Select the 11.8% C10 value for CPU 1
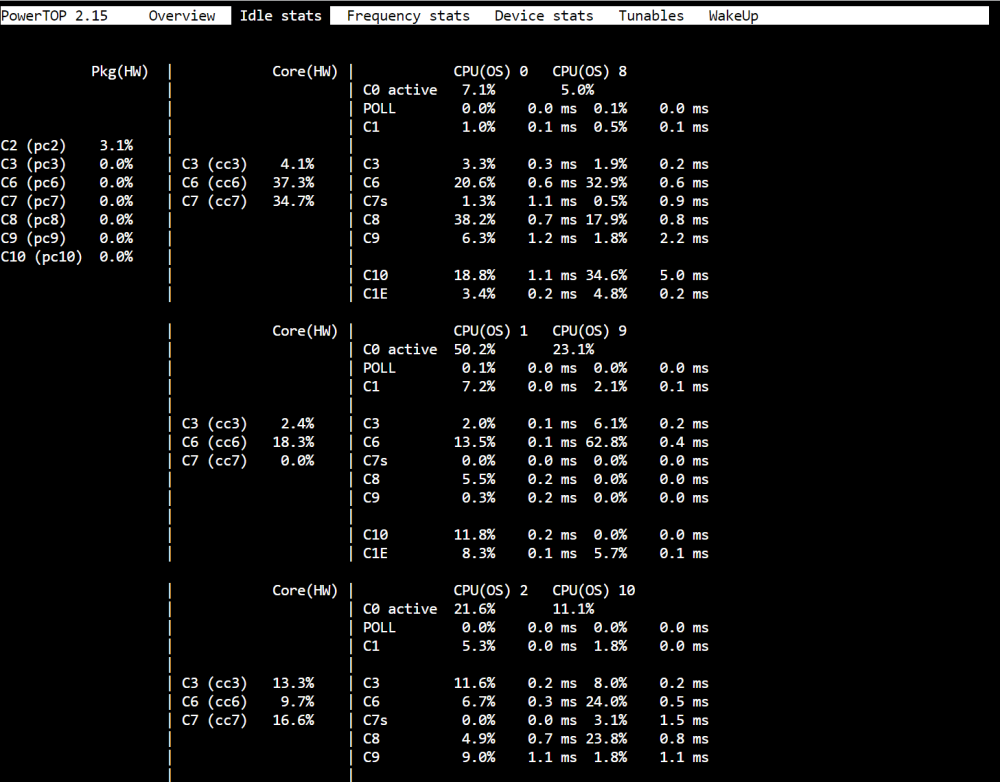The image size is (1000, 782). (474, 535)
